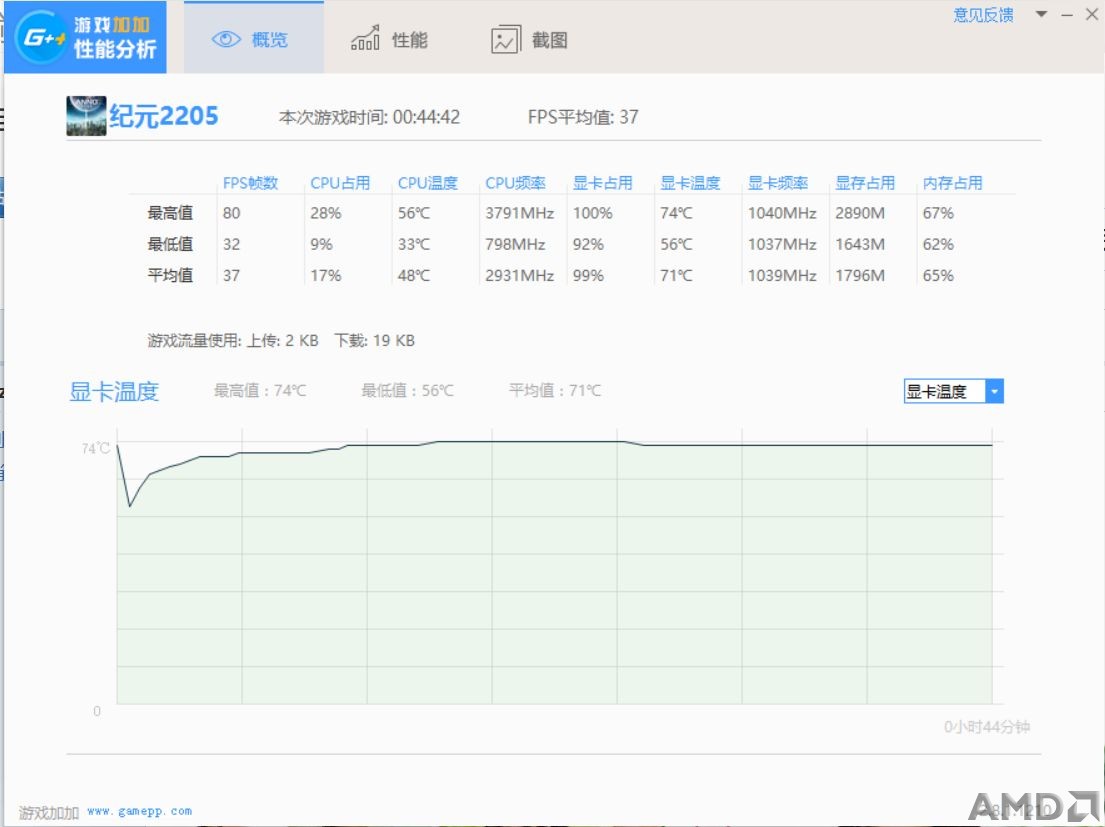Click the 平均值 row label in table
Screen dimensions: 1105x827
170,275
